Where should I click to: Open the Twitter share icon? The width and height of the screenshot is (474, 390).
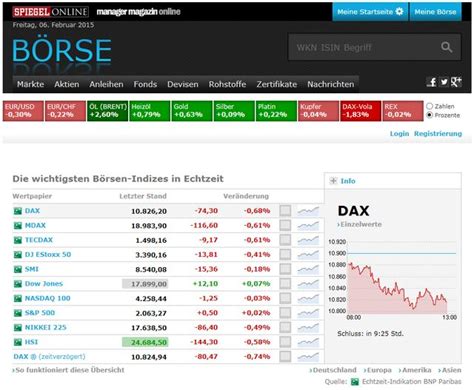(444, 82)
